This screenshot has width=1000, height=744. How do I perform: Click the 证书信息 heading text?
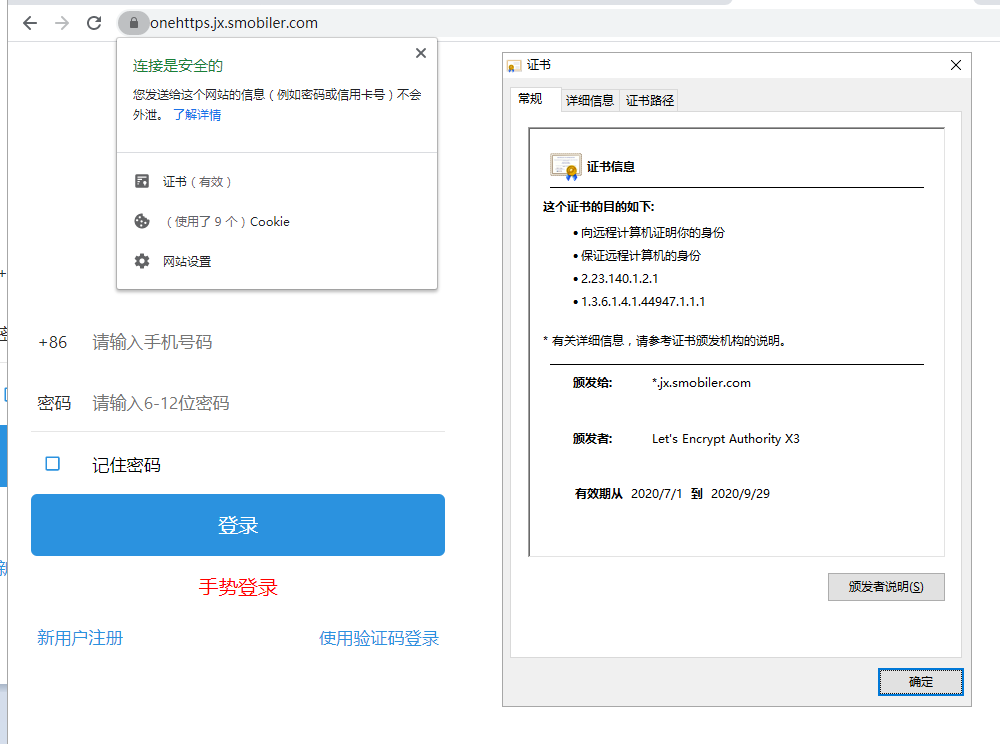tap(610, 166)
